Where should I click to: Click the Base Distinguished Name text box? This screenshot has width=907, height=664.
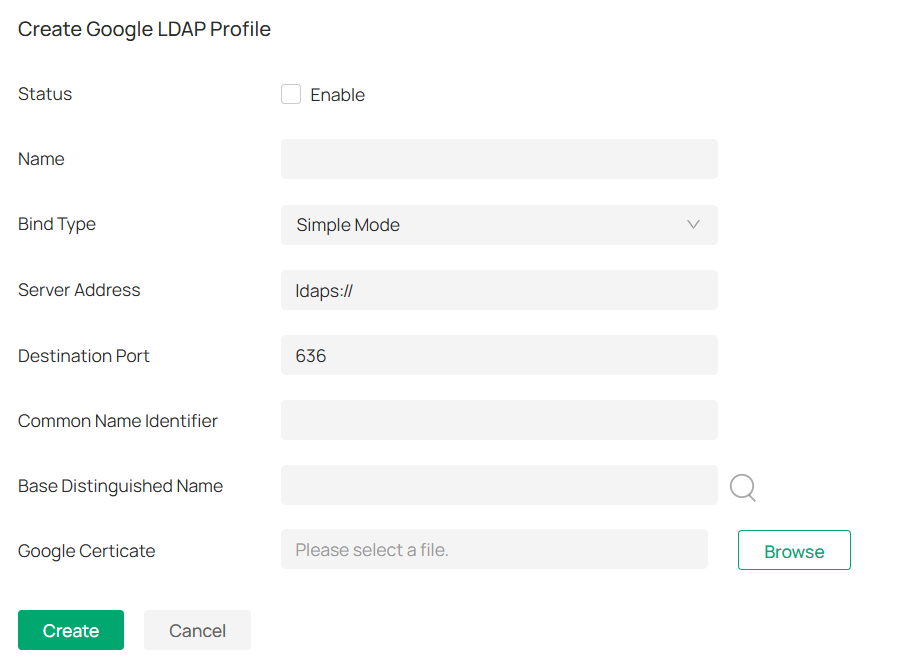click(x=499, y=485)
